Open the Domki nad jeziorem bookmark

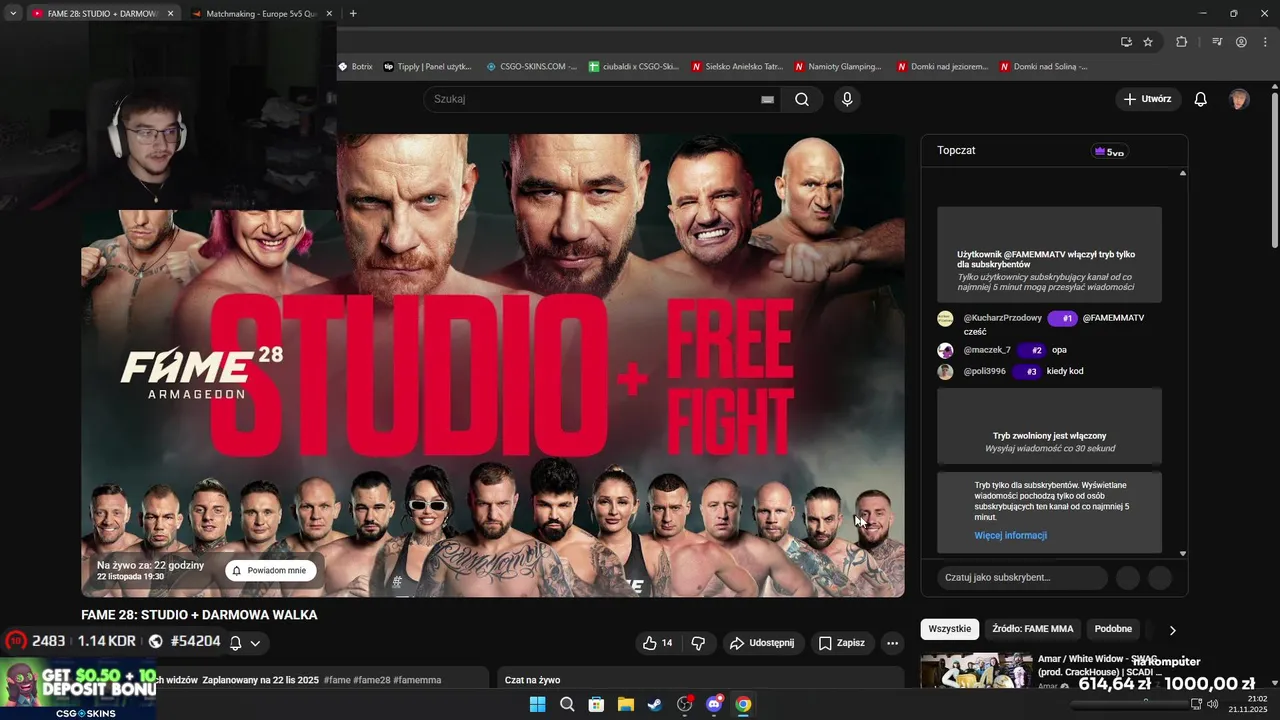(943, 67)
